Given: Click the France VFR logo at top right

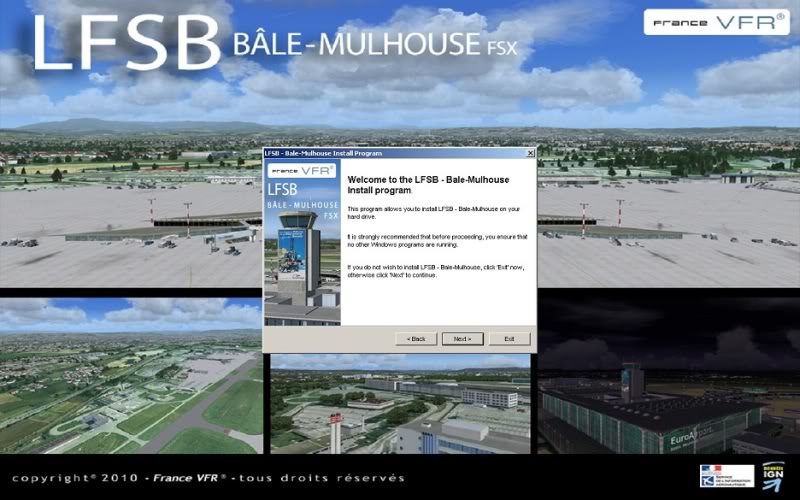Looking at the screenshot, I should click(x=716, y=22).
